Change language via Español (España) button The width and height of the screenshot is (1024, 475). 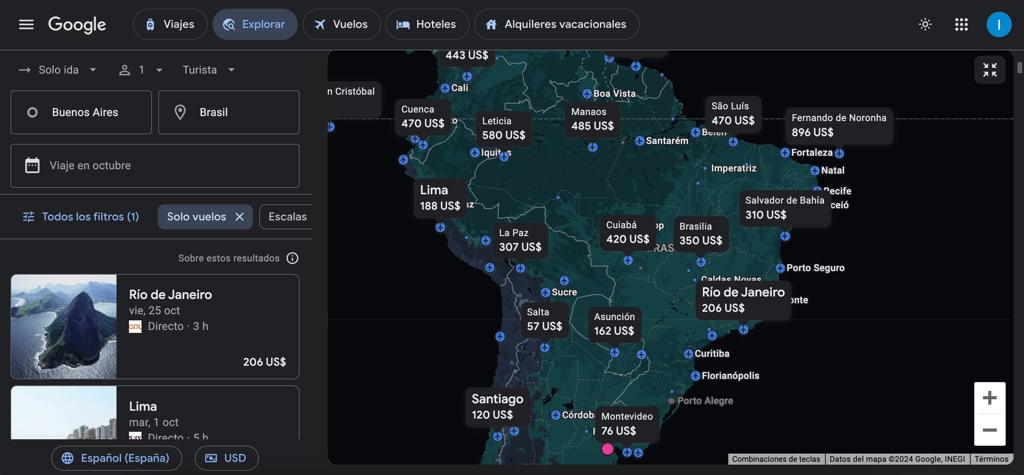click(117, 458)
